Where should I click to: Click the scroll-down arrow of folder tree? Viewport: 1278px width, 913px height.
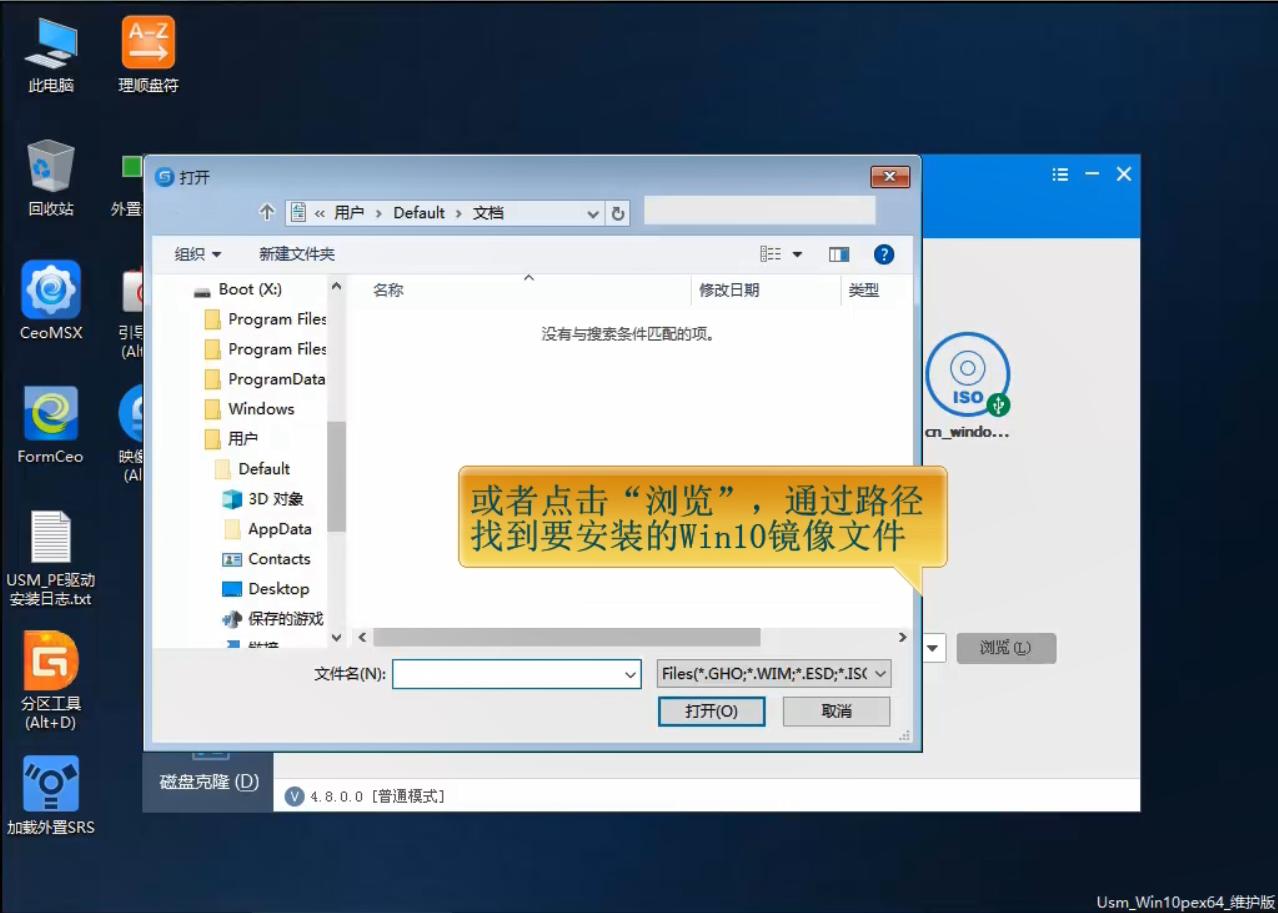point(336,637)
